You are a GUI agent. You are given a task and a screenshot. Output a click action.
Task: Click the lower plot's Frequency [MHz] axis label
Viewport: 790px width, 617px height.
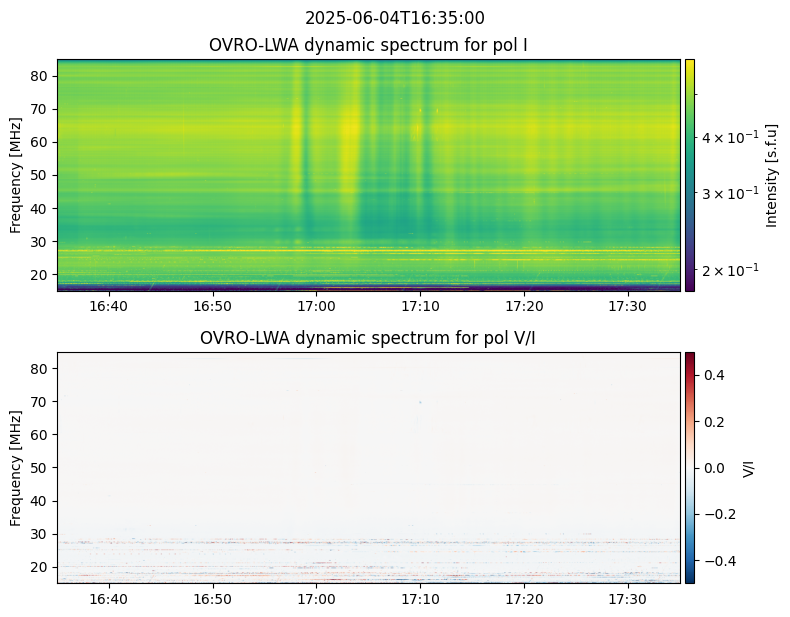coord(16,467)
